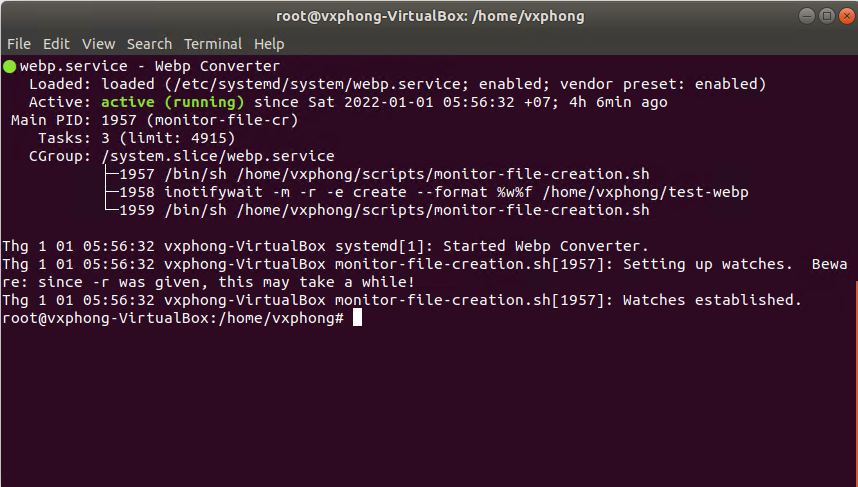The image size is (858, 487).
Task: Open the Edit menu
Action: tap(56, 44)
